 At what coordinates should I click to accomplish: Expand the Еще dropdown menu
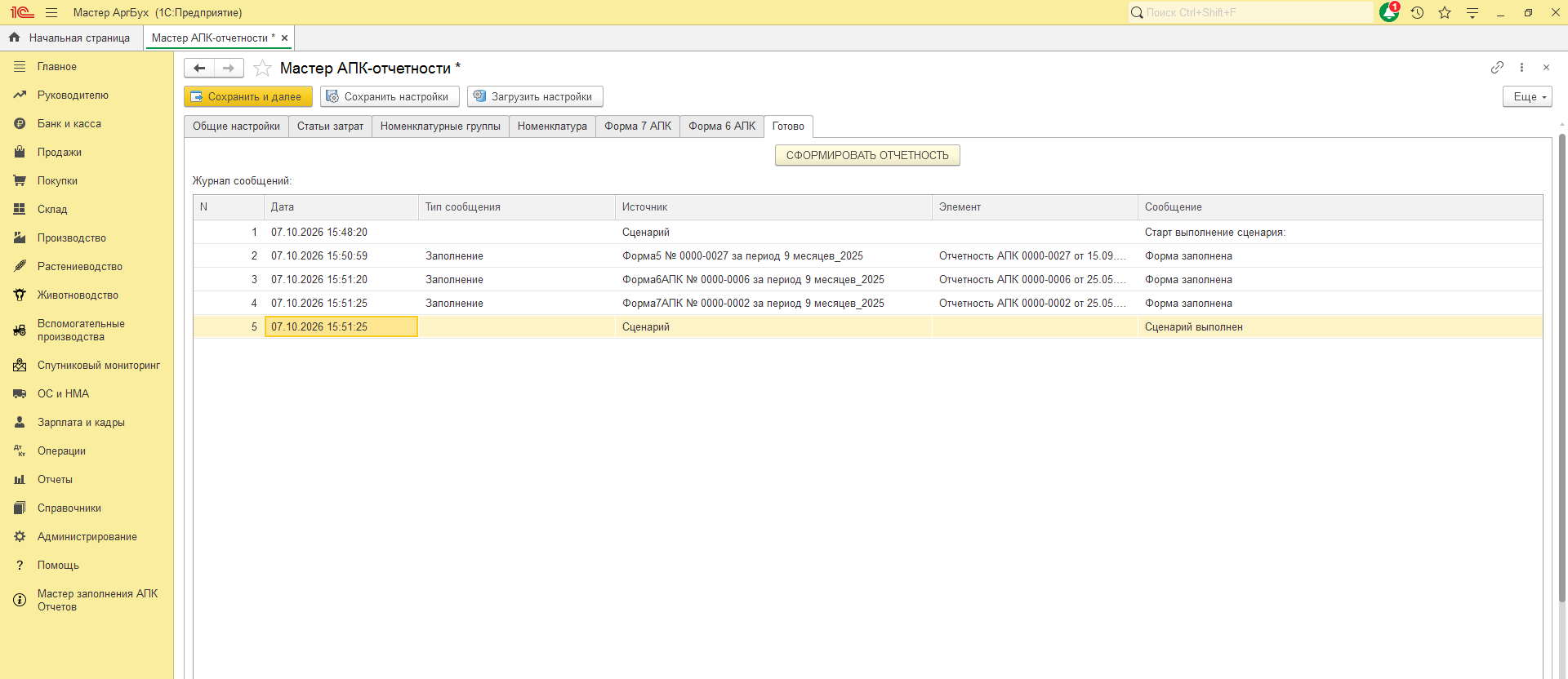click(x=1527, y=96)
